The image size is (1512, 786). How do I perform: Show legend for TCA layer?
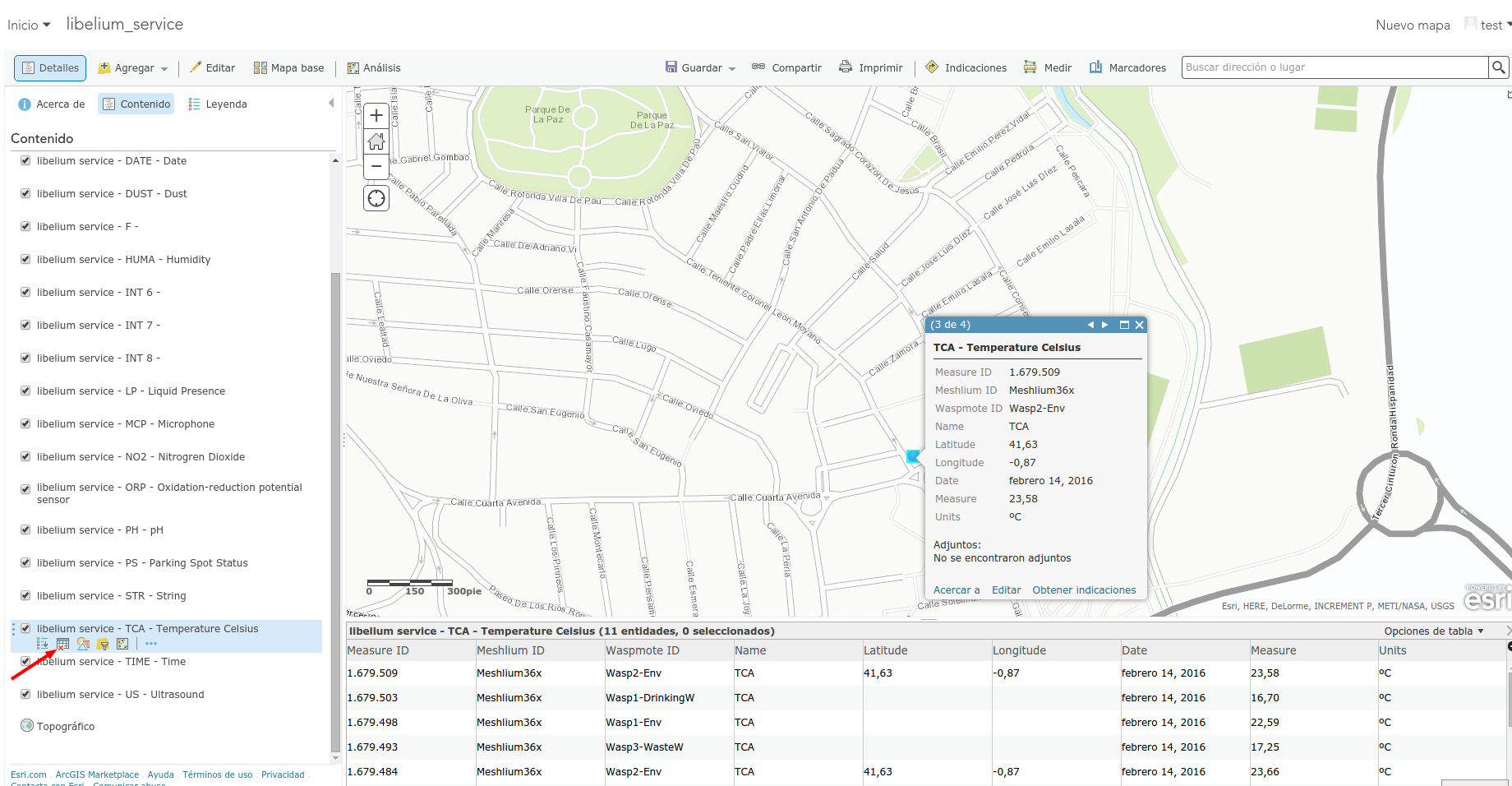tap(43, 644)
